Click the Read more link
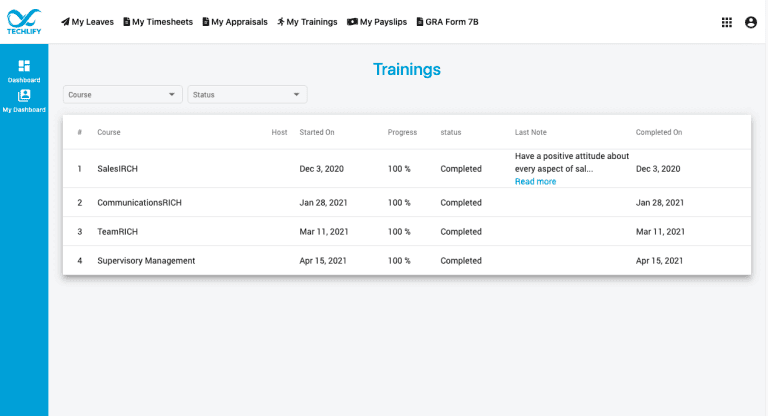 click(x=535, y=181)
